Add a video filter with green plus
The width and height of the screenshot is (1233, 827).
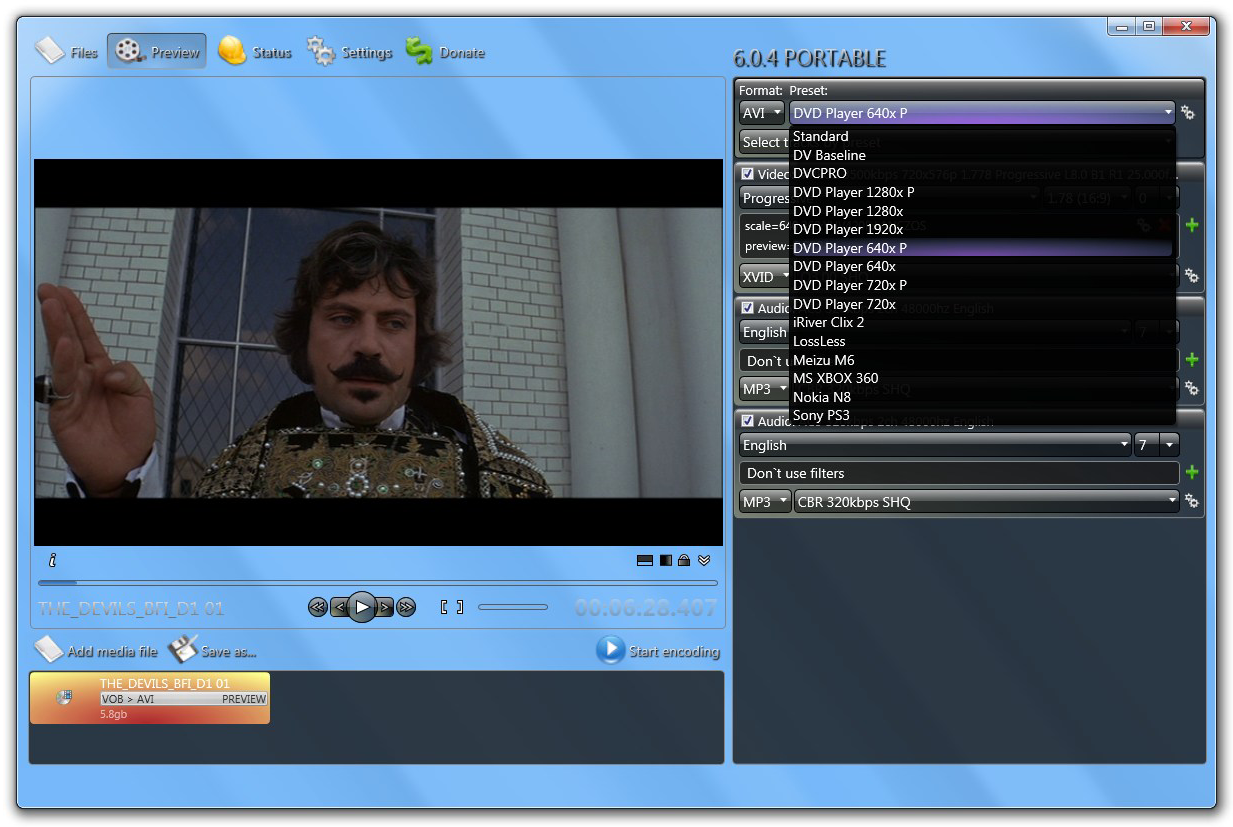1191,224
